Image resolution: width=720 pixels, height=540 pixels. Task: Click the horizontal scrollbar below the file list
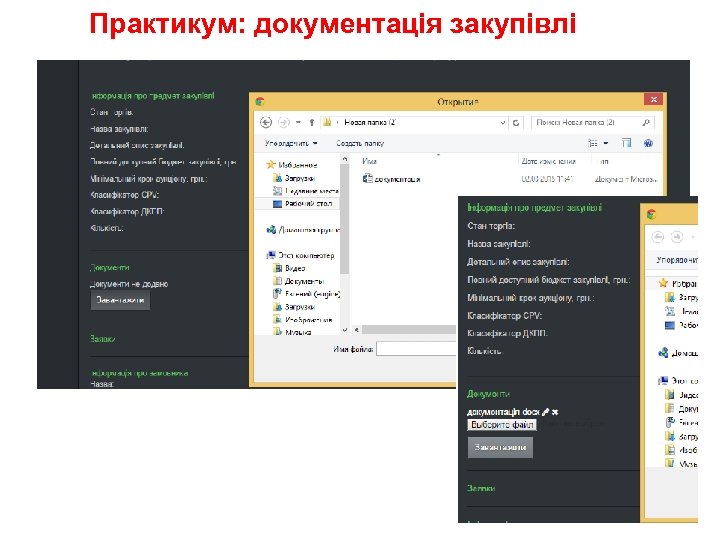pos(409,330)
